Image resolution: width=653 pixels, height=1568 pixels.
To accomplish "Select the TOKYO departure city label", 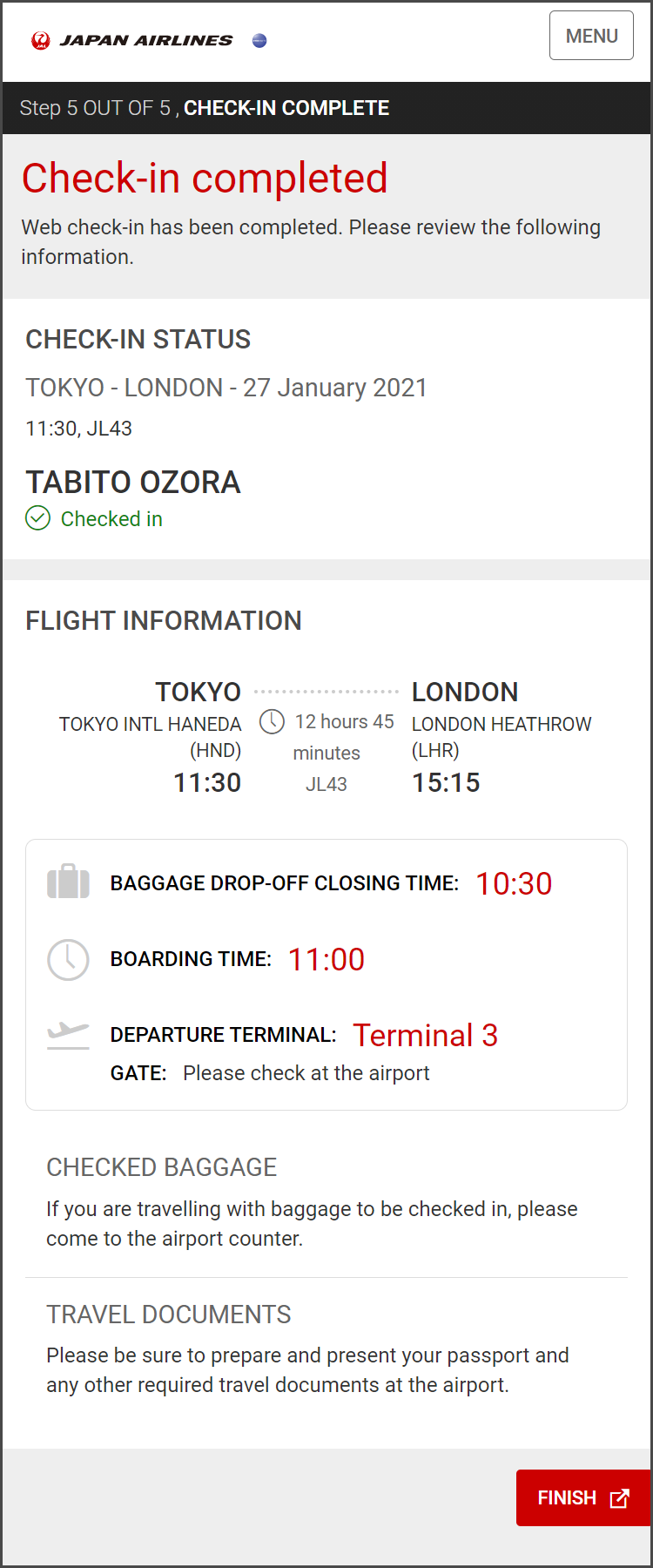I will (198, 691).
